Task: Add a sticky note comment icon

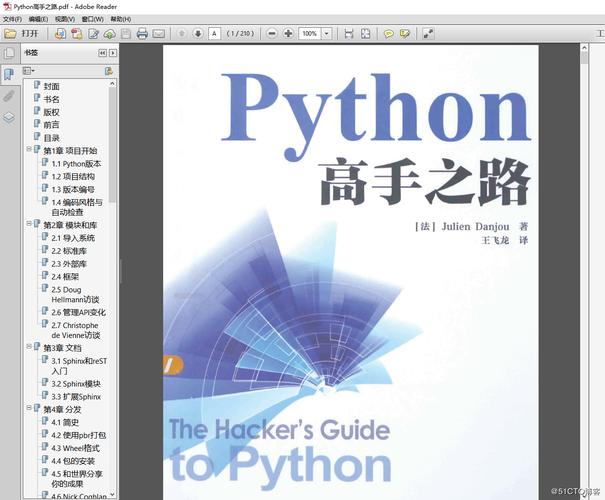Action: point(389,34)
